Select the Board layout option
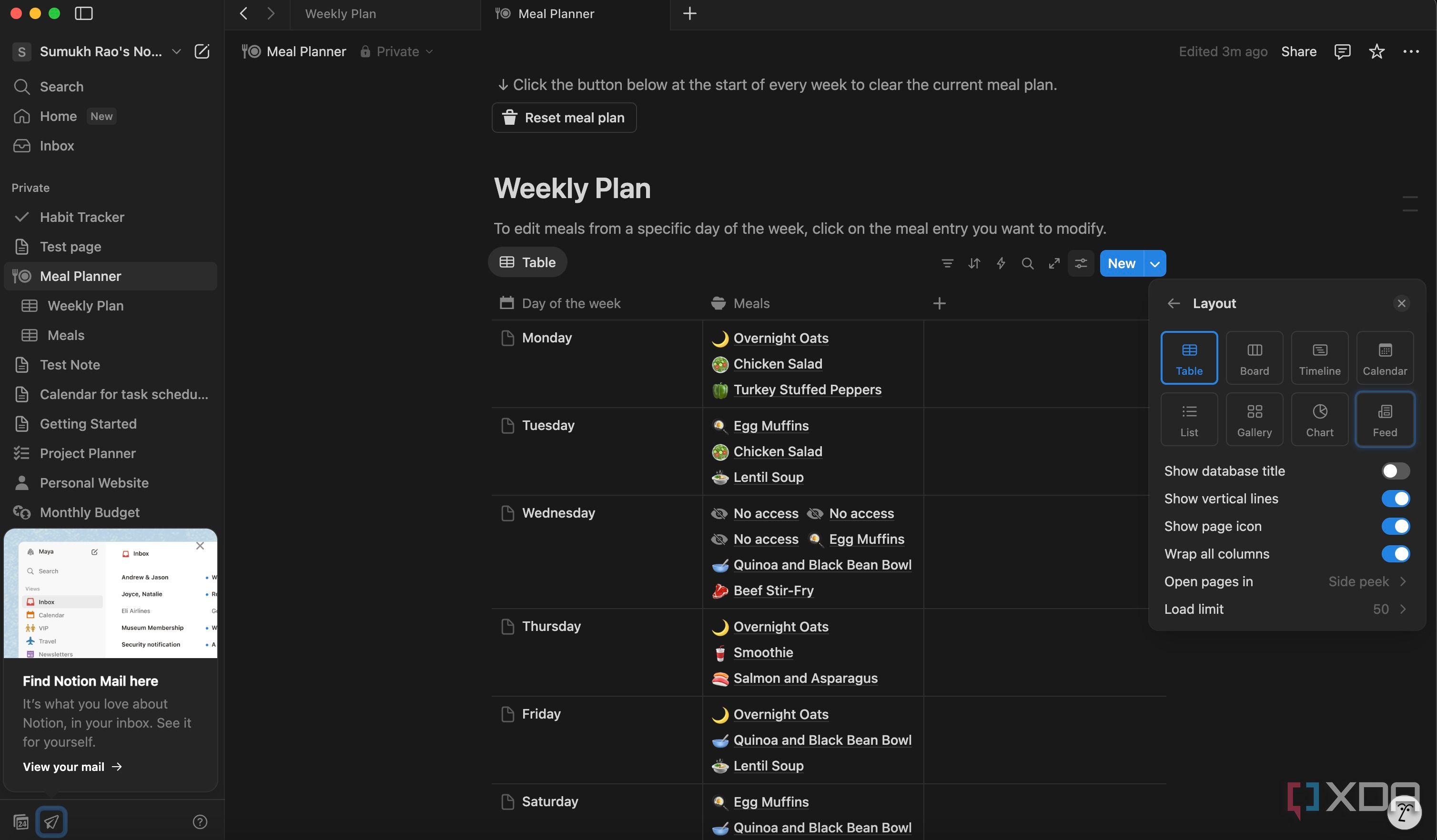 1254,358
